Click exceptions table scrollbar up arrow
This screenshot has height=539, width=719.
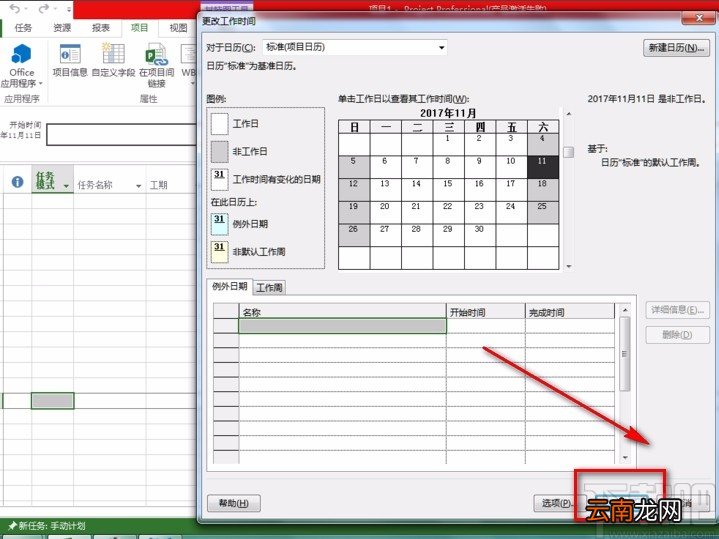pos(625,310)
